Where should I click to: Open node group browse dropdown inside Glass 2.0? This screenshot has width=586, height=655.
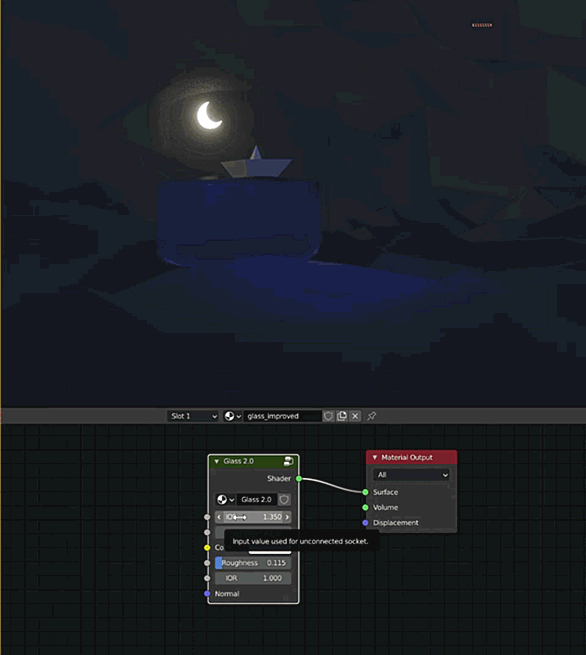pyautogui.click(x=226, y=500)
